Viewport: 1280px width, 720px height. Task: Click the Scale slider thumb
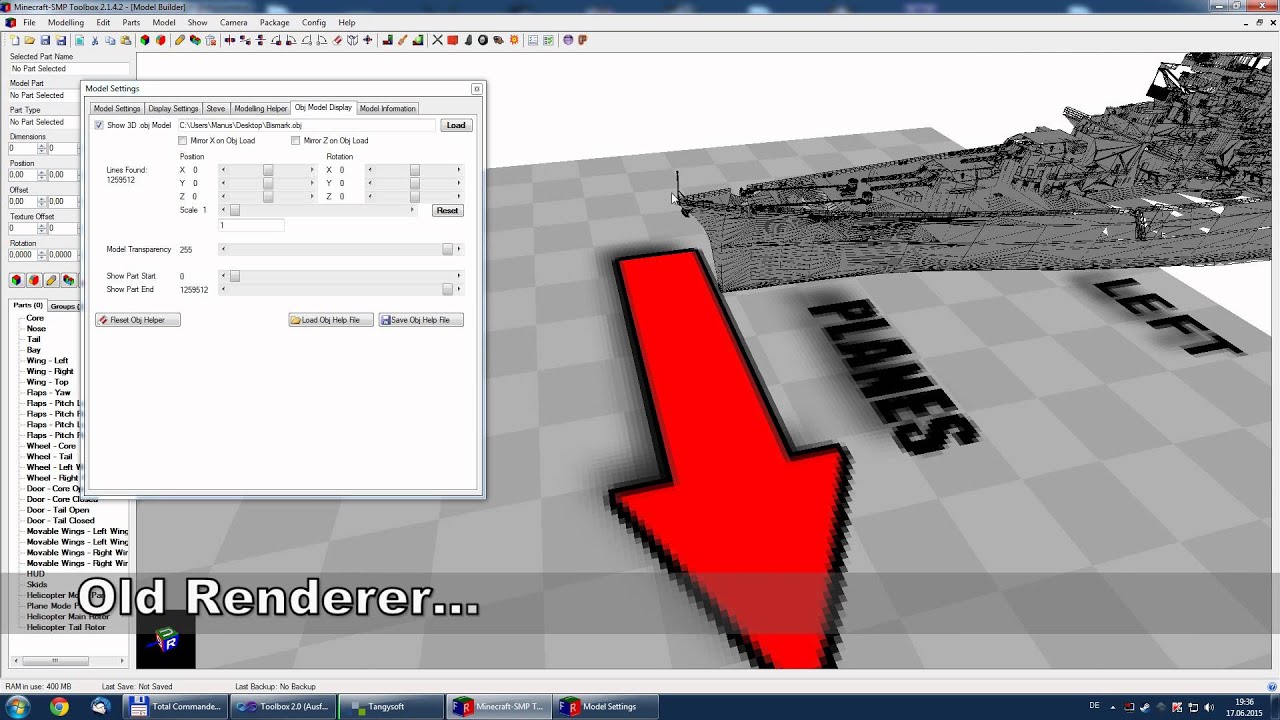point(235,210)
